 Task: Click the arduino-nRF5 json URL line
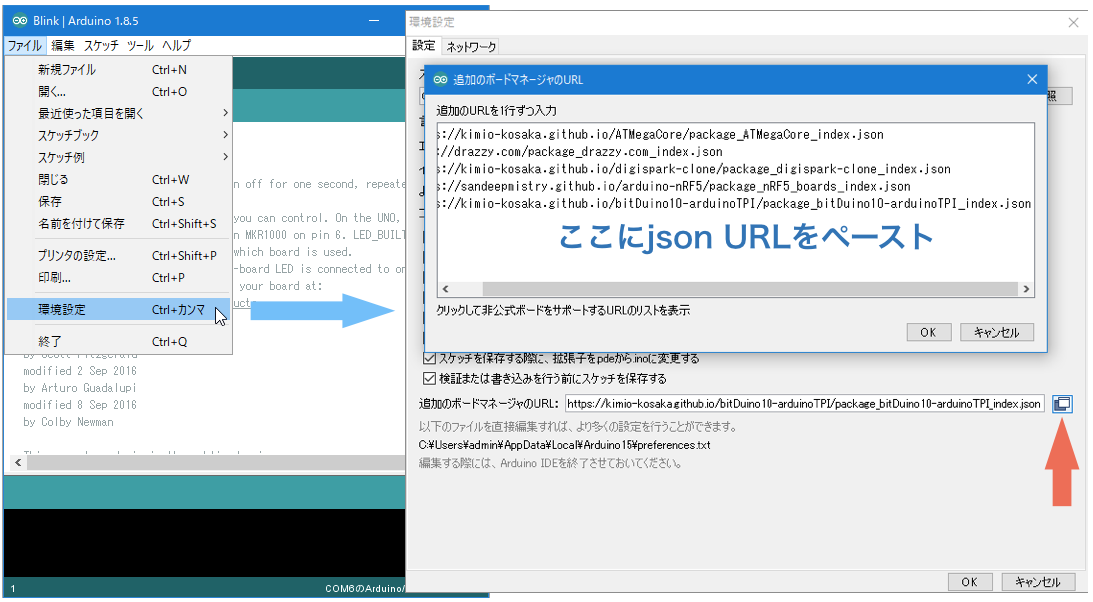point(674,187)
